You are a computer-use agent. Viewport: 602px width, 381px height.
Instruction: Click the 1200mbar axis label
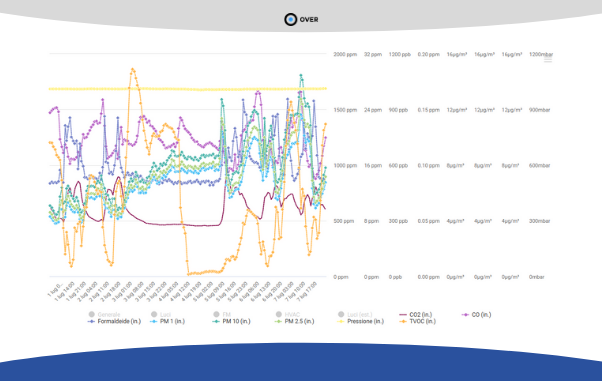pyautogui.click(x=541, y=54)
